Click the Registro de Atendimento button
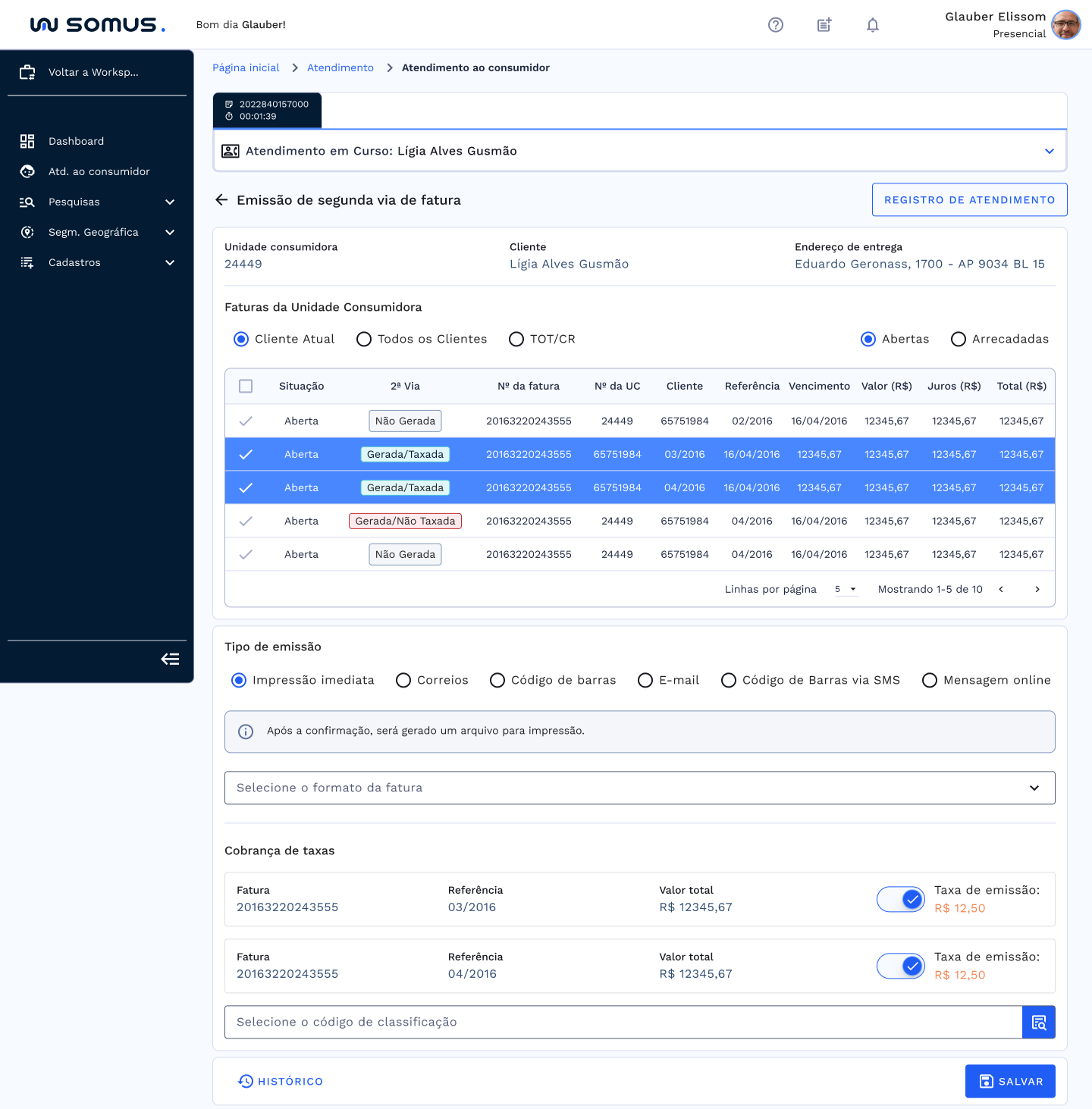 click(969, 200)
